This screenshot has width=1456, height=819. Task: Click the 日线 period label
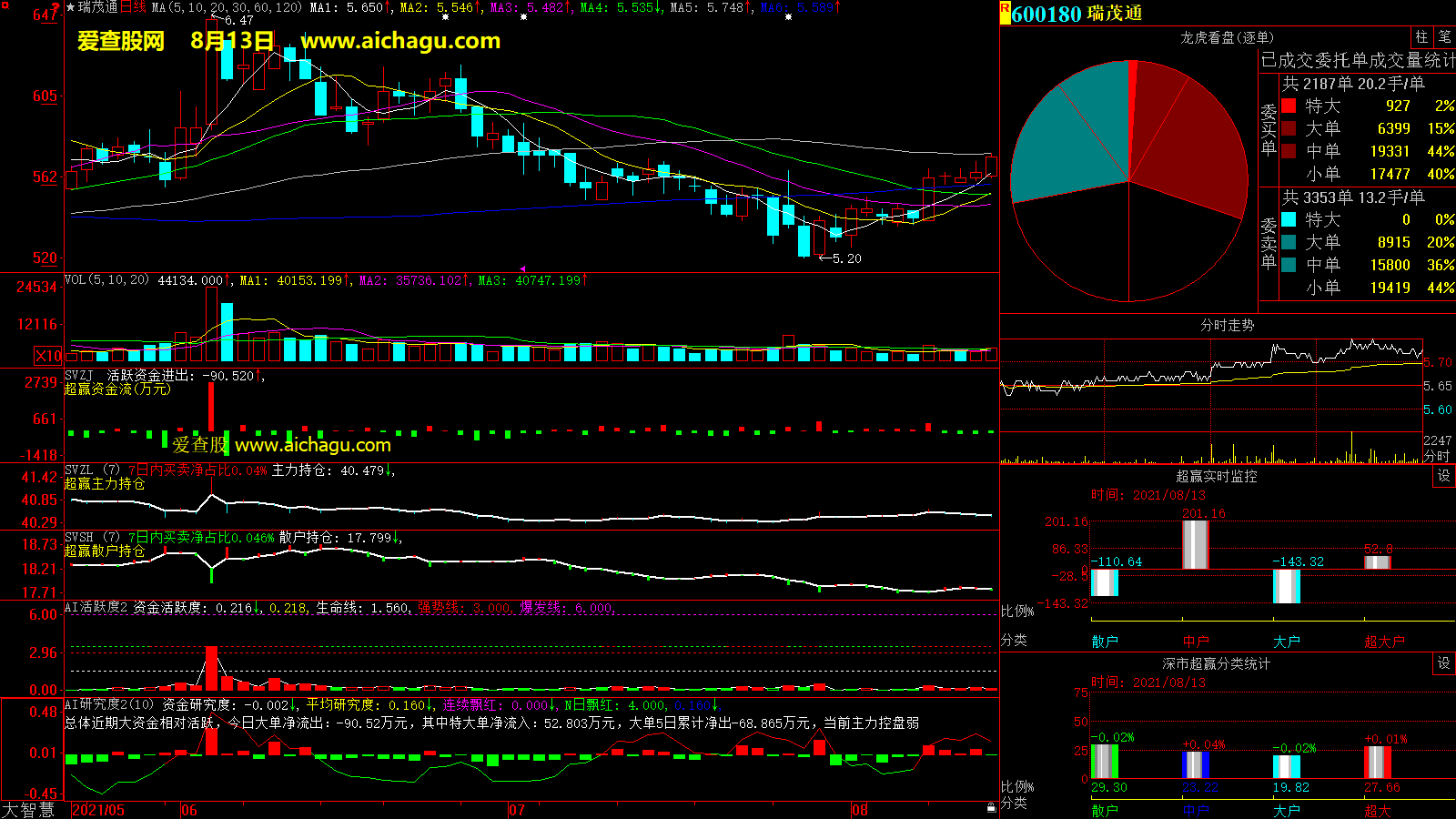click(133, 7)
